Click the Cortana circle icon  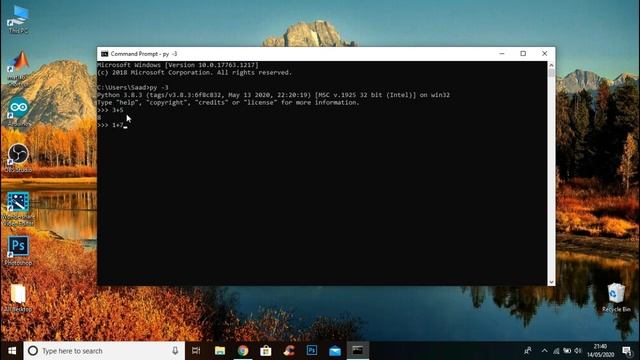[x=33, y=351]
